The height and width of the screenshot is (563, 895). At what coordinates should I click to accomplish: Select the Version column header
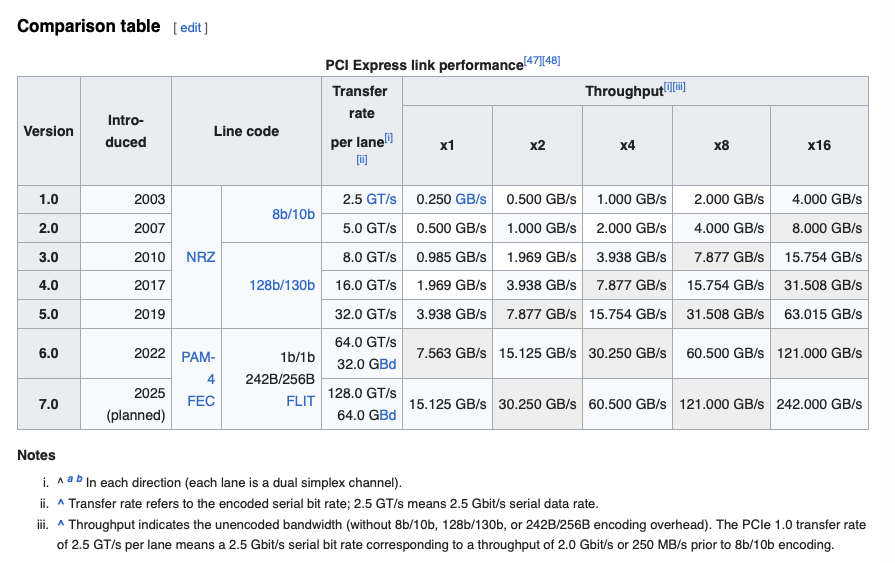pyautogui.click(x=49, y=131)
